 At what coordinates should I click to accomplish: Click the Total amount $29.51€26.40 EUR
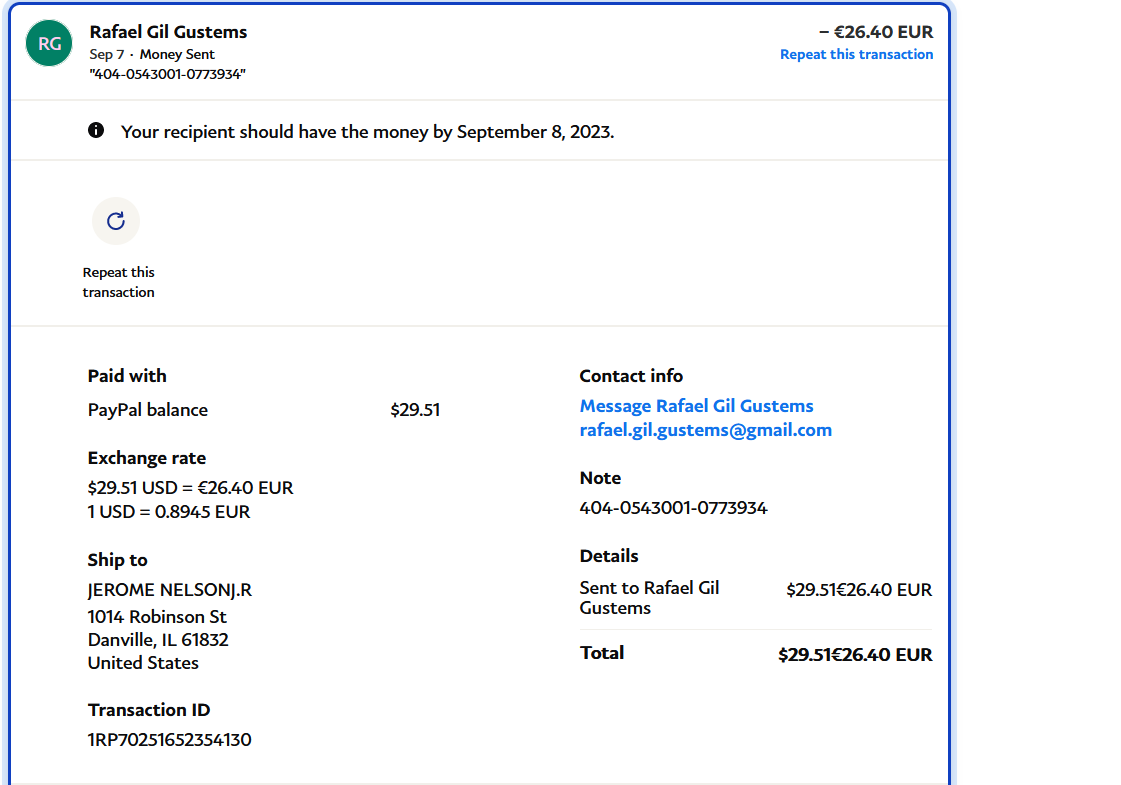[x=854, y=655]
